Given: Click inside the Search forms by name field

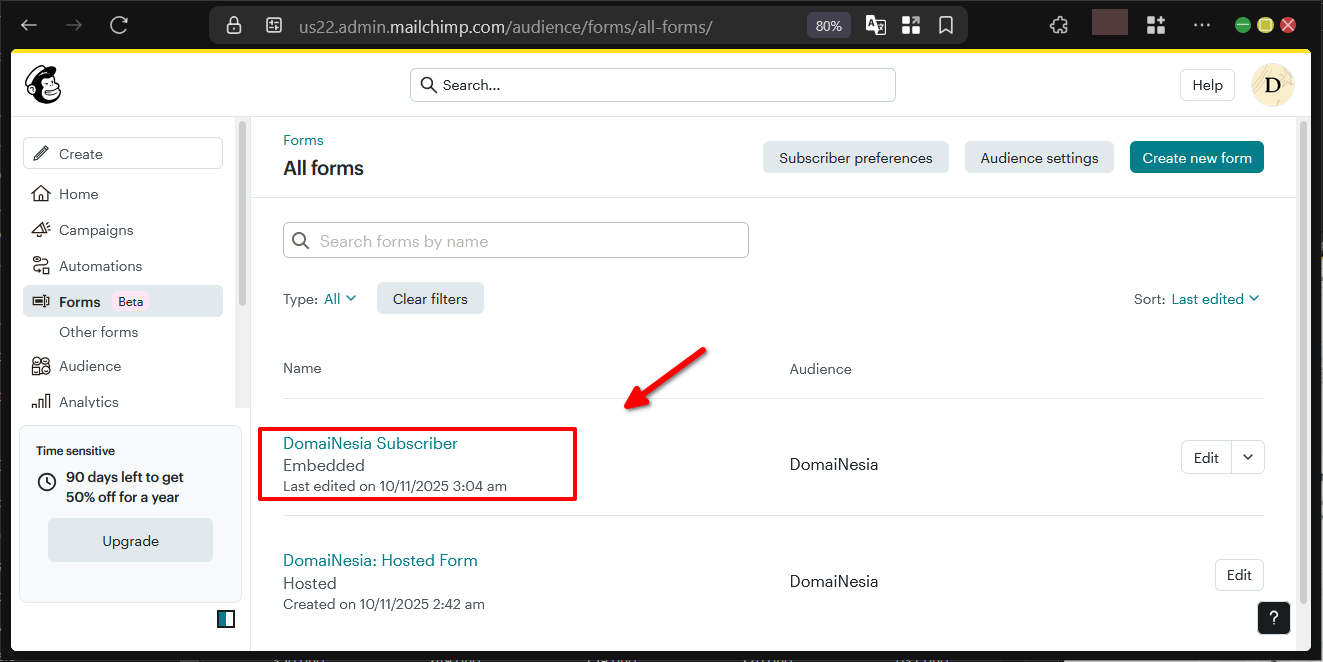Looking at the screenshot, I should pos(515,240).
